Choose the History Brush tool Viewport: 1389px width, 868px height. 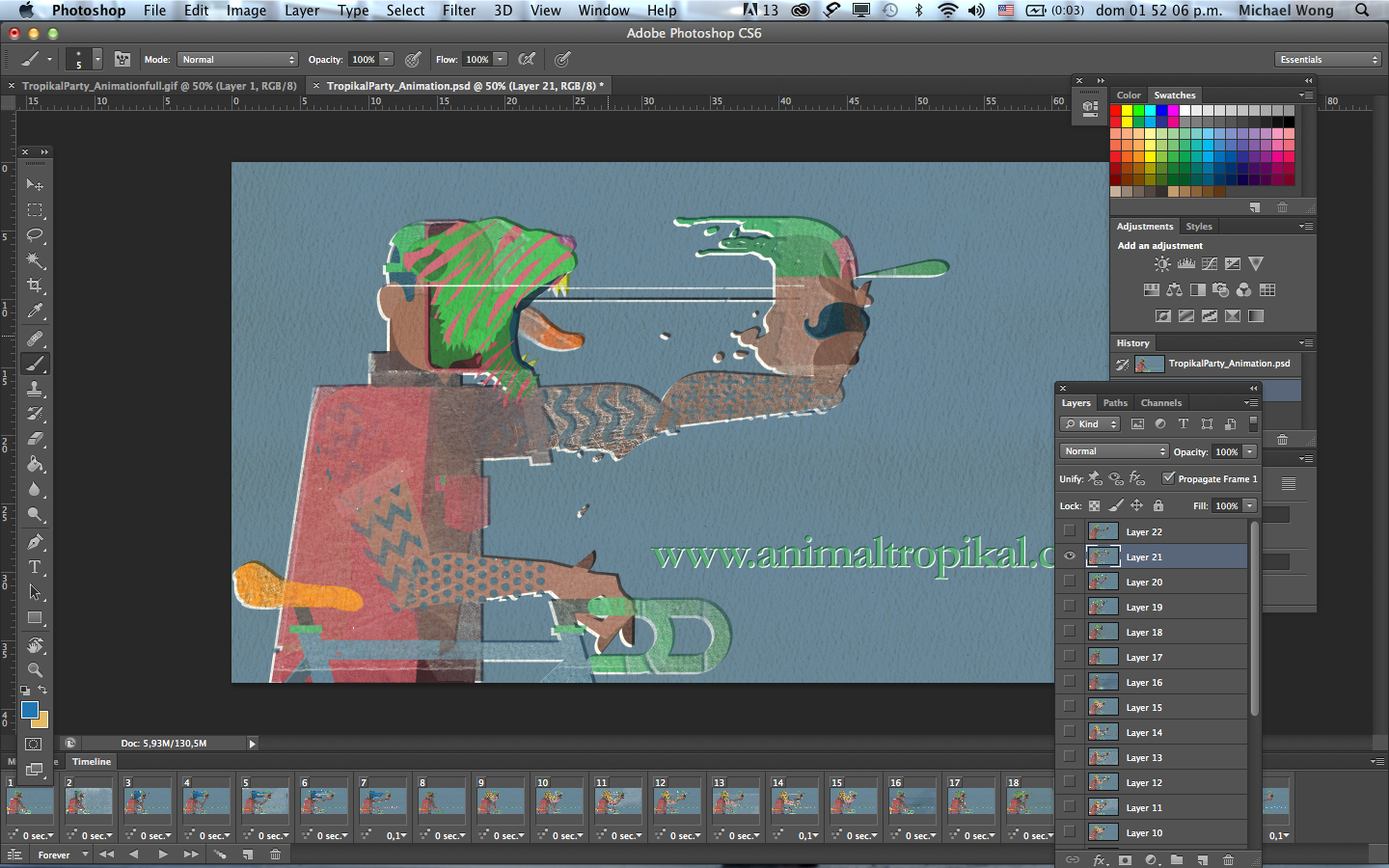click(x=35, y=414)
